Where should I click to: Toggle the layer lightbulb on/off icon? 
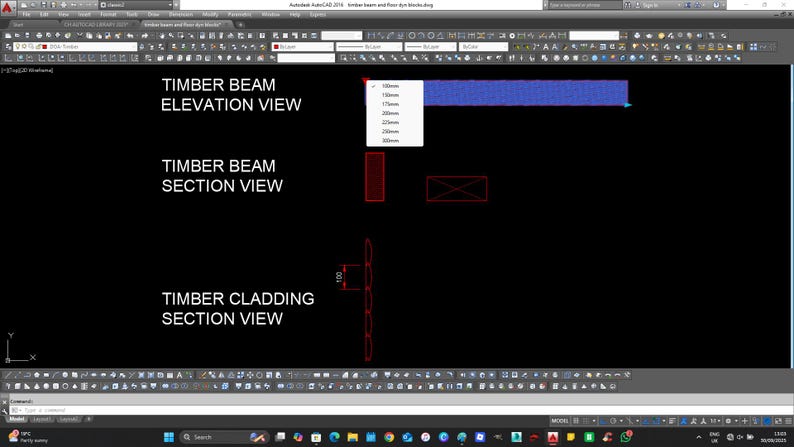18,47
